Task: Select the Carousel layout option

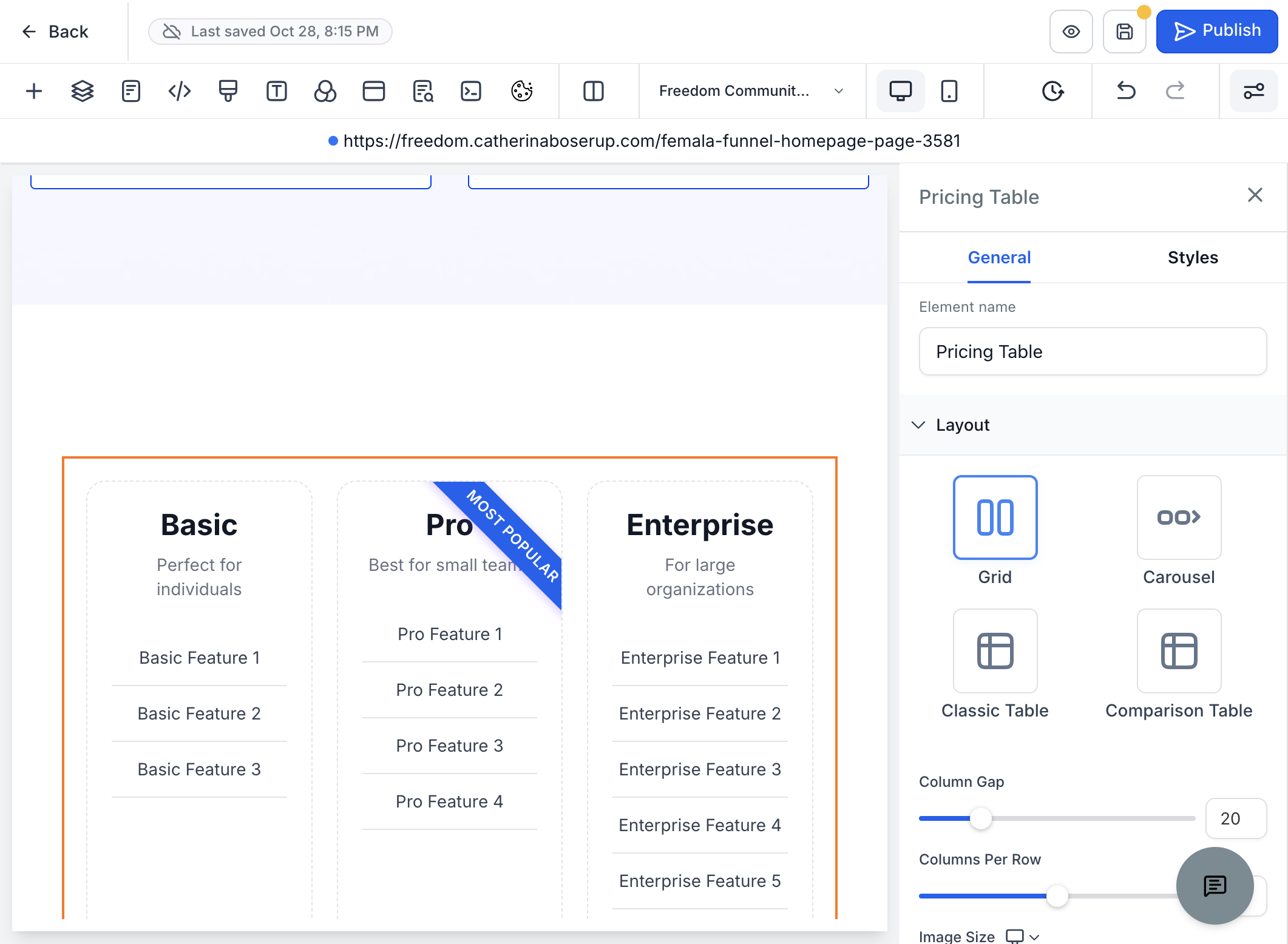Action: click(x=1179, y=518)
